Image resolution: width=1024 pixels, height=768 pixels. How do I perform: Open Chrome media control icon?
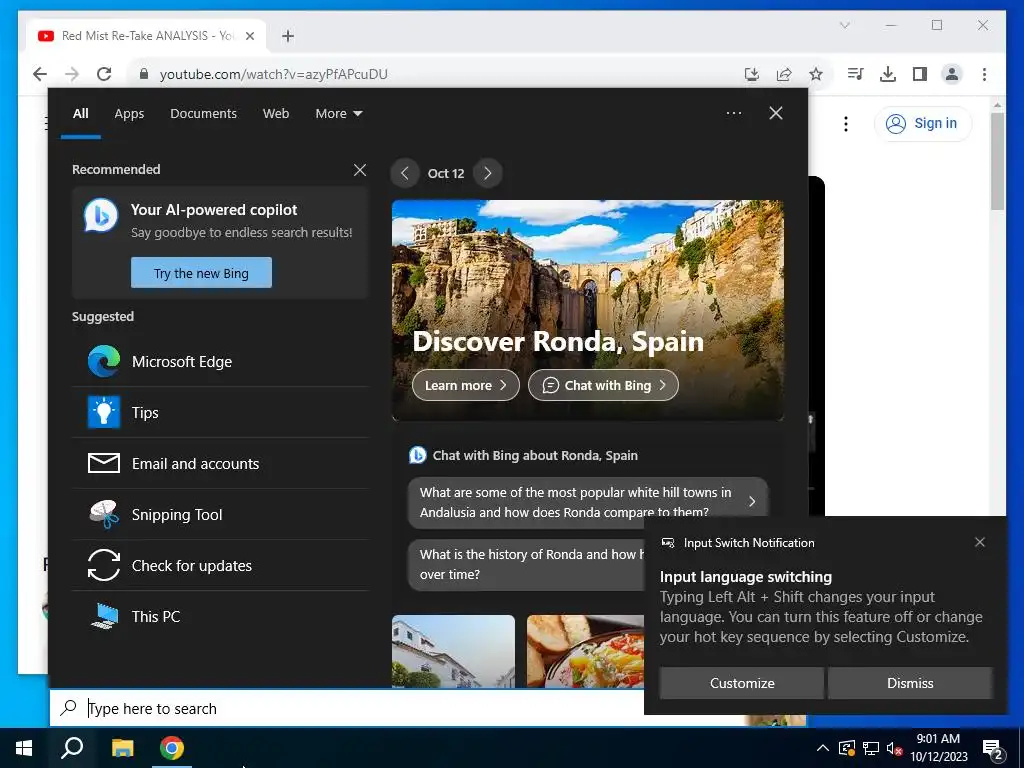click(x=856, y=74)
